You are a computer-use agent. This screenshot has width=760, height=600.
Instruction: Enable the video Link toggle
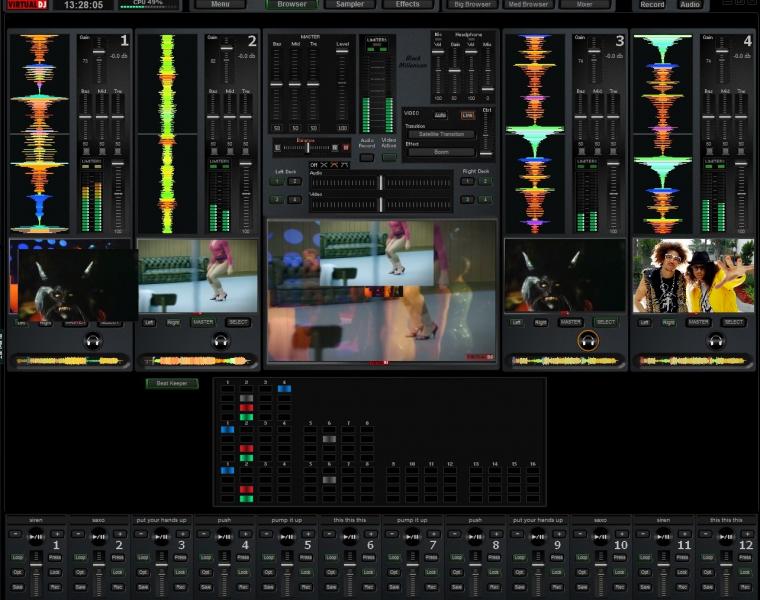[467, 115]
